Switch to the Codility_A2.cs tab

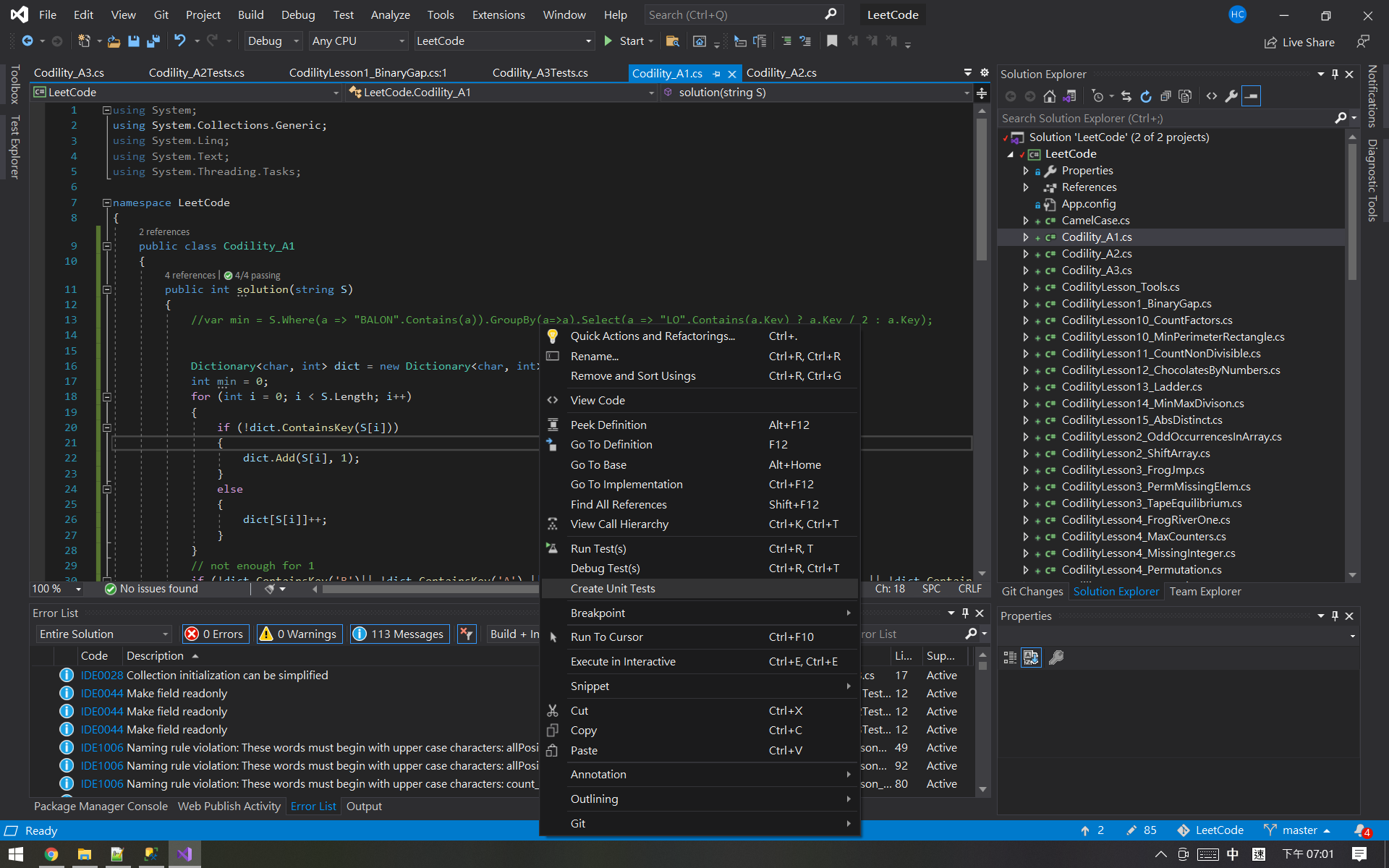tap(781, 72)
